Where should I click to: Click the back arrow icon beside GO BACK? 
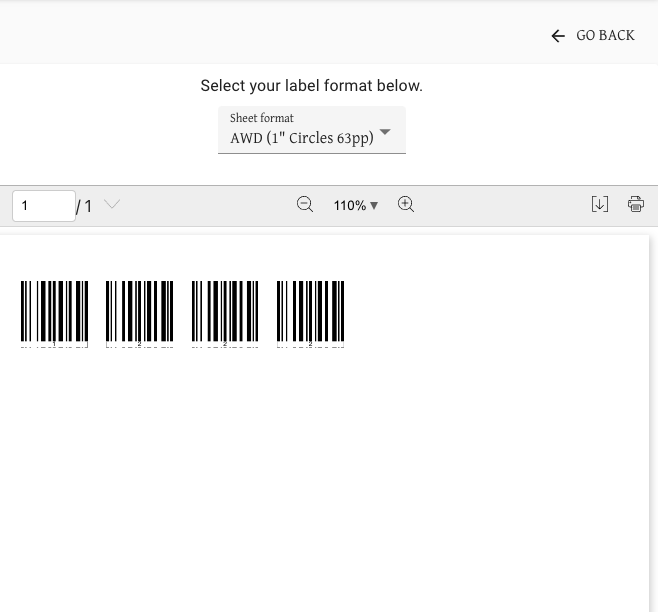point(558,36)
